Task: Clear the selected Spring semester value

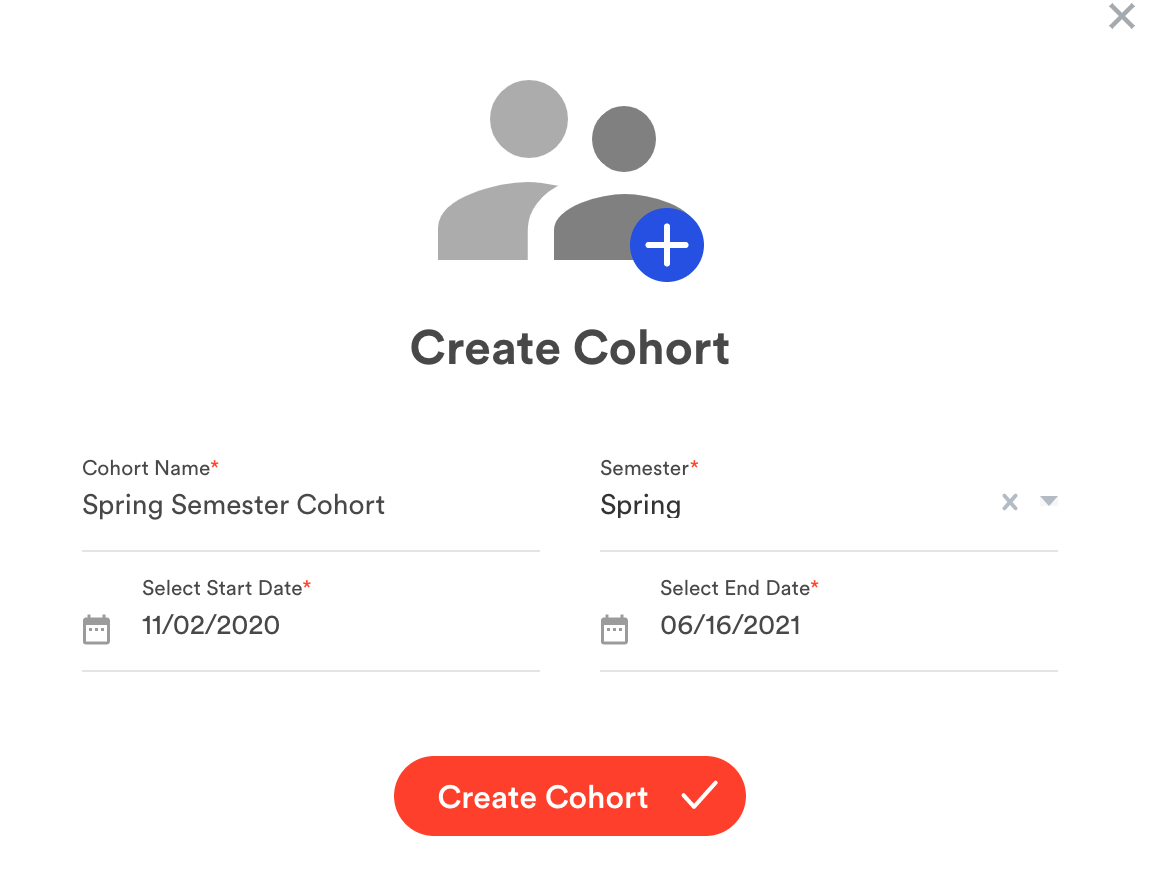Action: [1010, 502]
